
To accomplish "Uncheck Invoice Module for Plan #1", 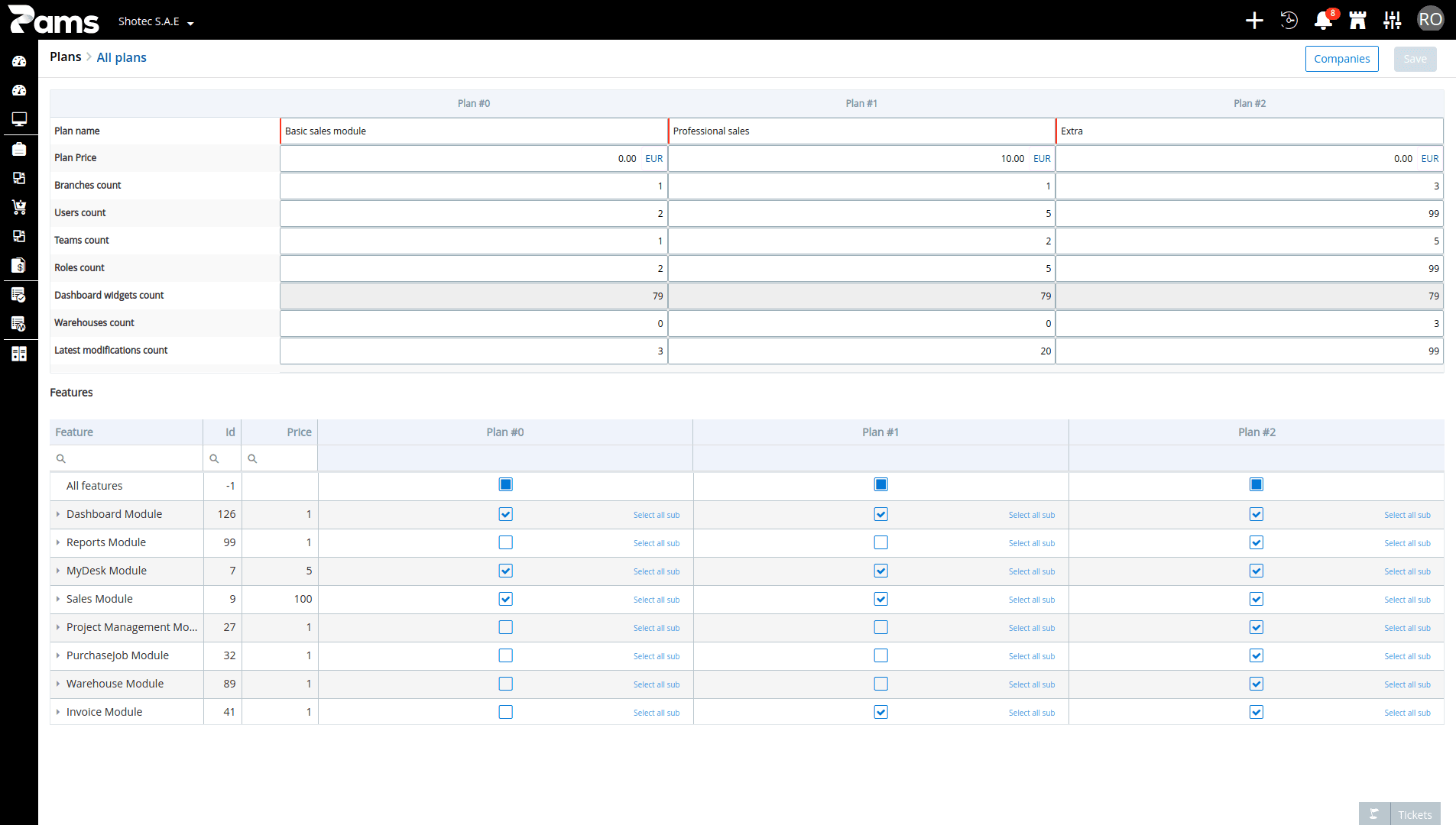I will (880, 712).
